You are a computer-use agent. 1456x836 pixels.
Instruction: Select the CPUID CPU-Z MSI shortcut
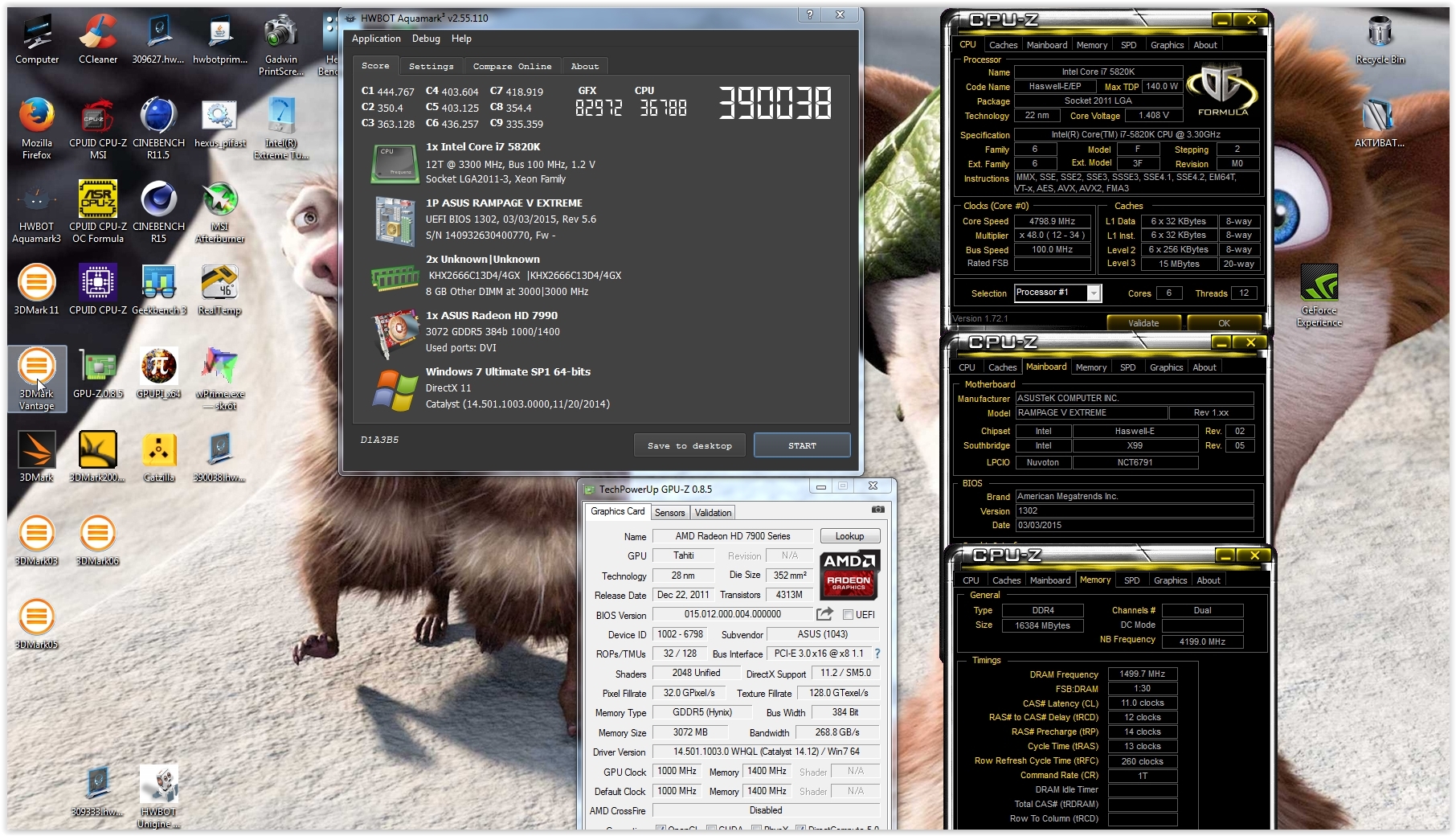tap(98, 128)
